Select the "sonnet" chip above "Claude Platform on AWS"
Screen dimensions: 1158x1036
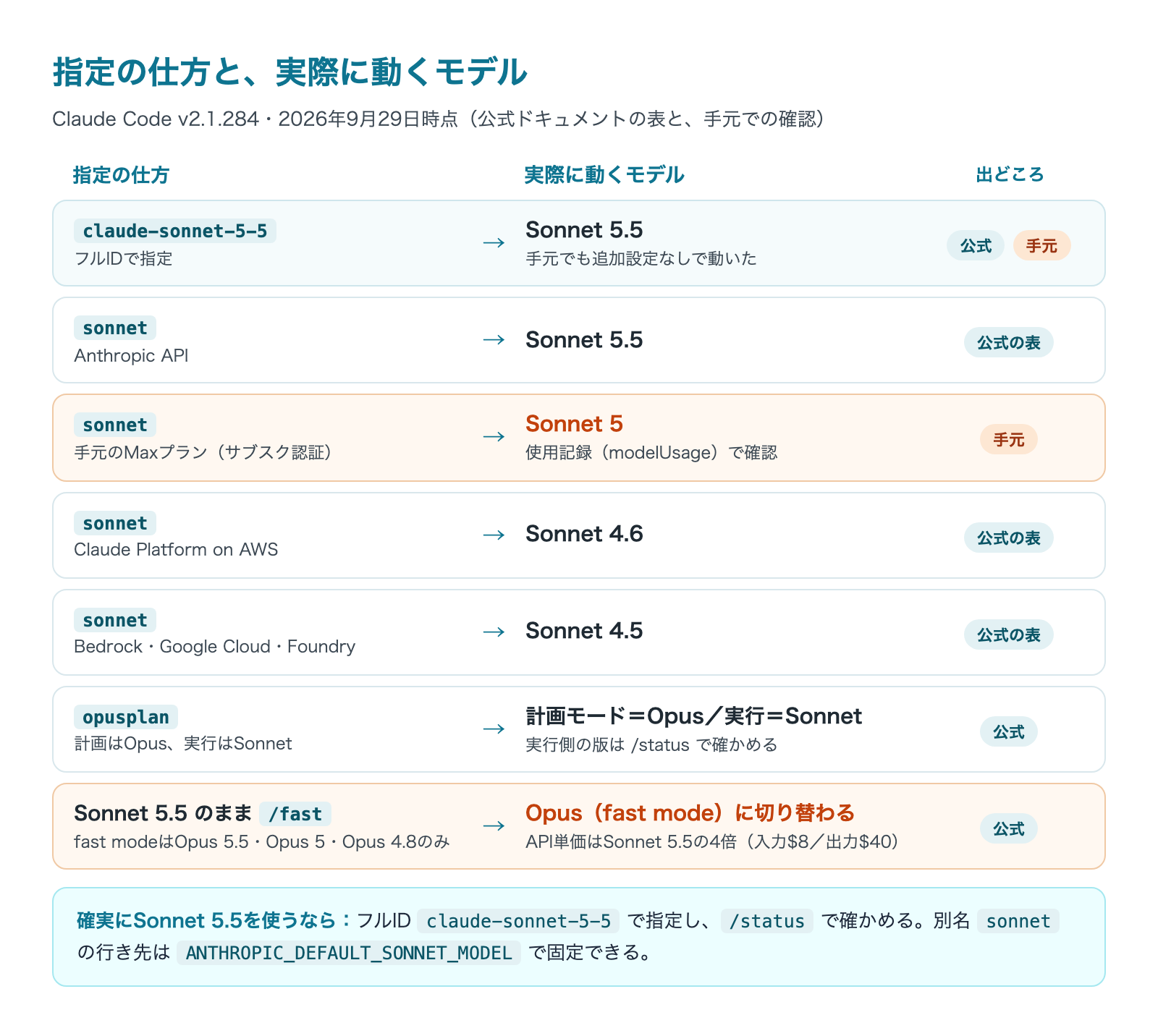115,523
